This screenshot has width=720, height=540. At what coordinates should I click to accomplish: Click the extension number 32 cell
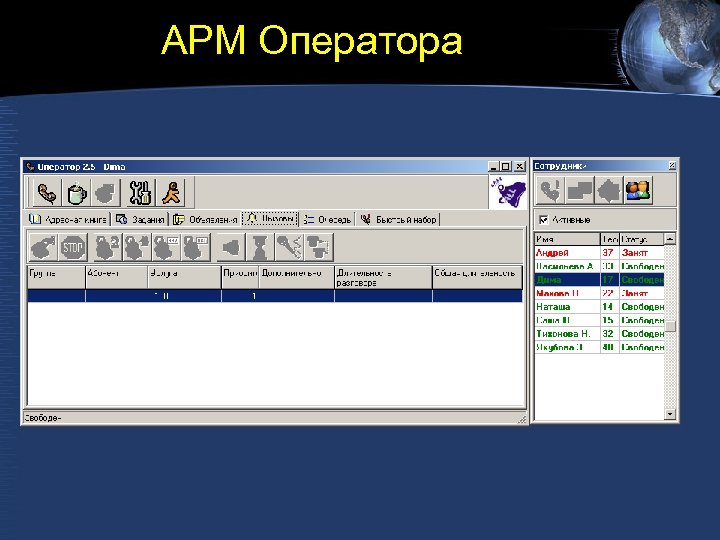(x=610, y=334)
